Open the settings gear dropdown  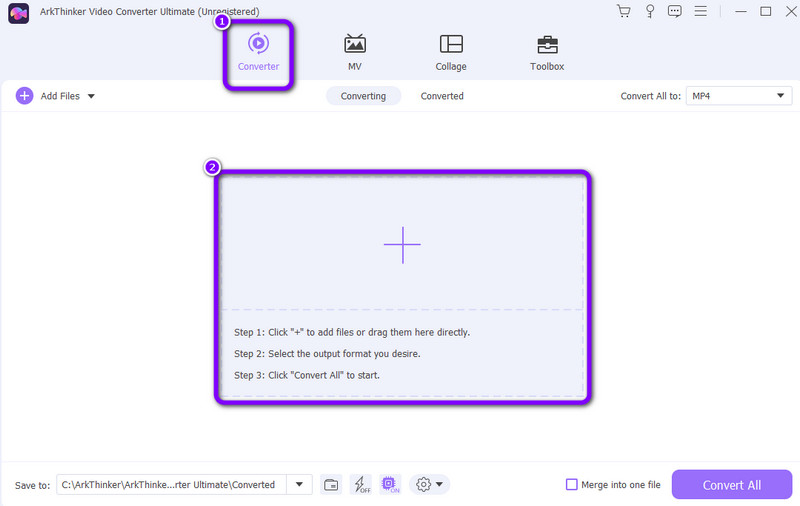pos(429,485)
